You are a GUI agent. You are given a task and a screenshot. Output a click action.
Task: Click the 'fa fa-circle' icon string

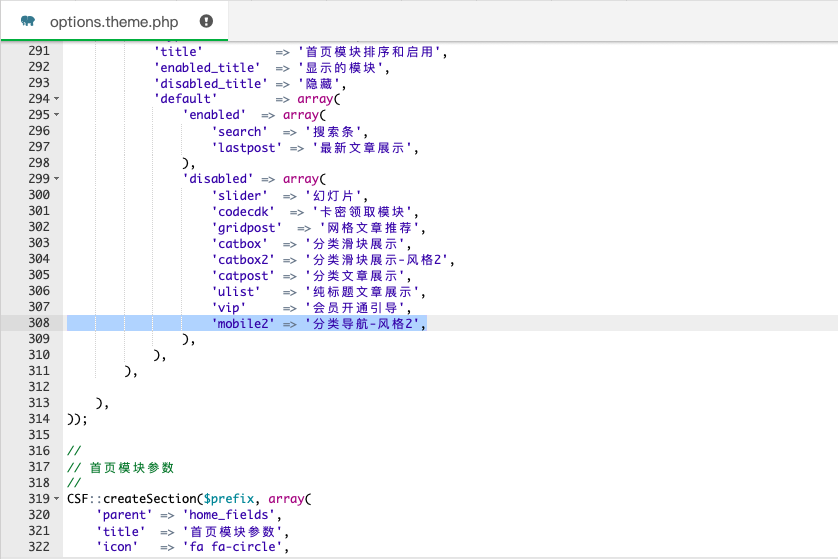[235, 547]
